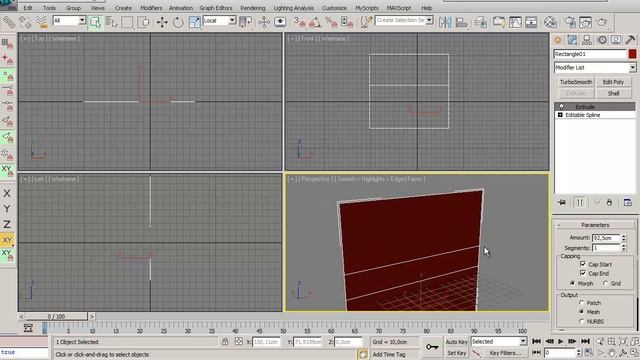The height and width of the screenshot is (360, 640).
Task: Click the Play Animation button
Action: pyautogui.click(x=560, y=341)
